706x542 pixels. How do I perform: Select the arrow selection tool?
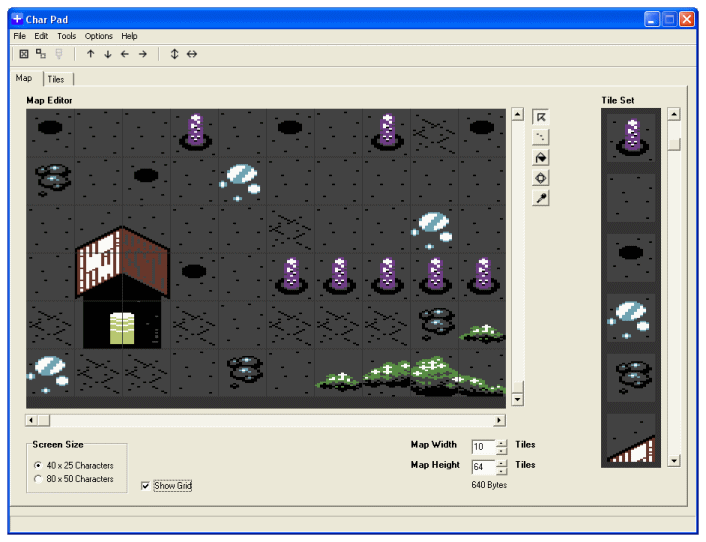click(540, 117)
